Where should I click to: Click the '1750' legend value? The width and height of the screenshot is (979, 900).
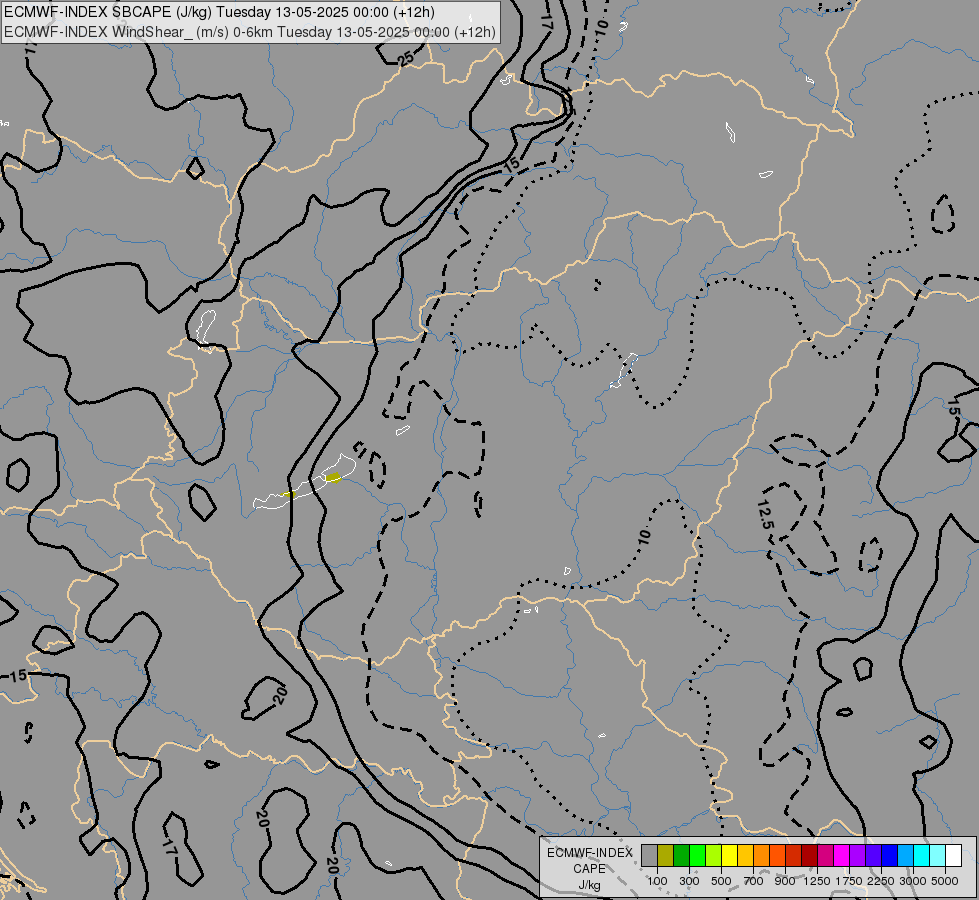tap(849, 881)
